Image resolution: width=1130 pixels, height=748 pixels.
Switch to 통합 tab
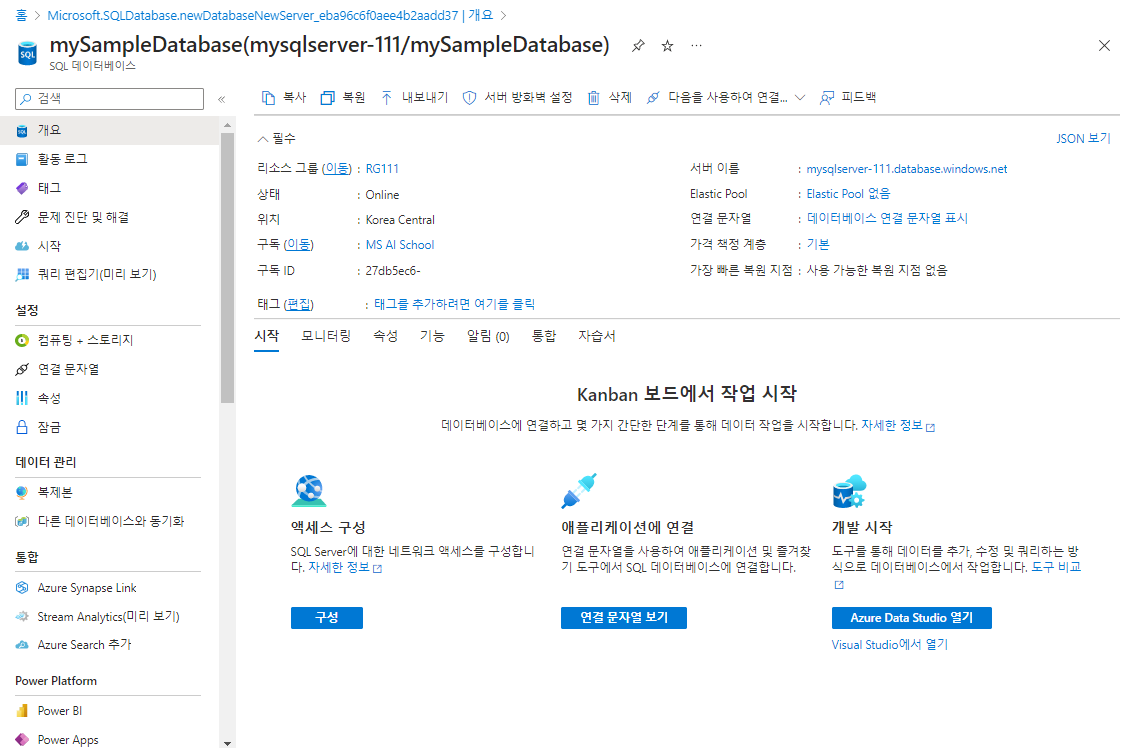[x=543, y=337]
